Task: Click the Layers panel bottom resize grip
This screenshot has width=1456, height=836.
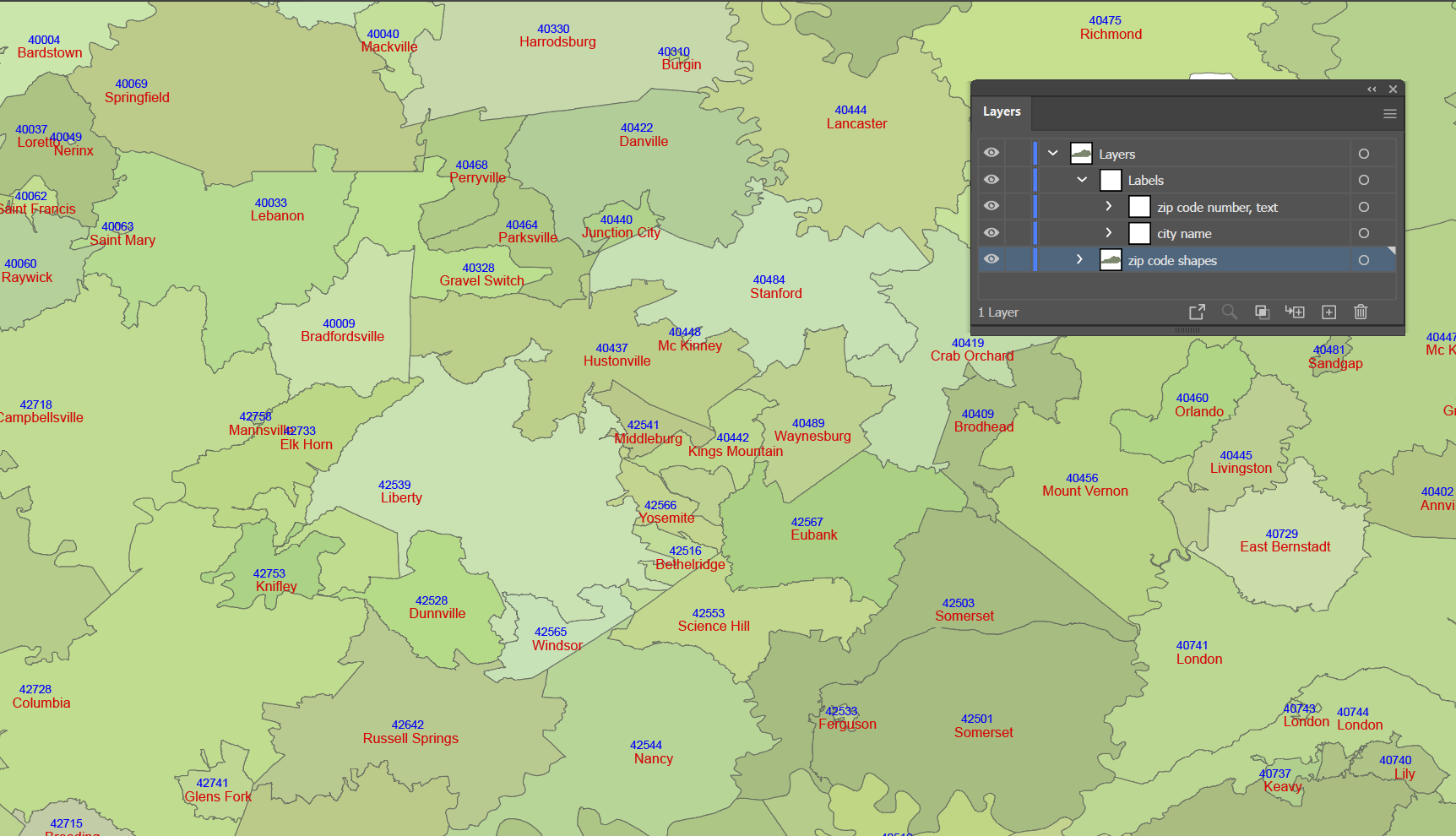Action: (1187, 330)
